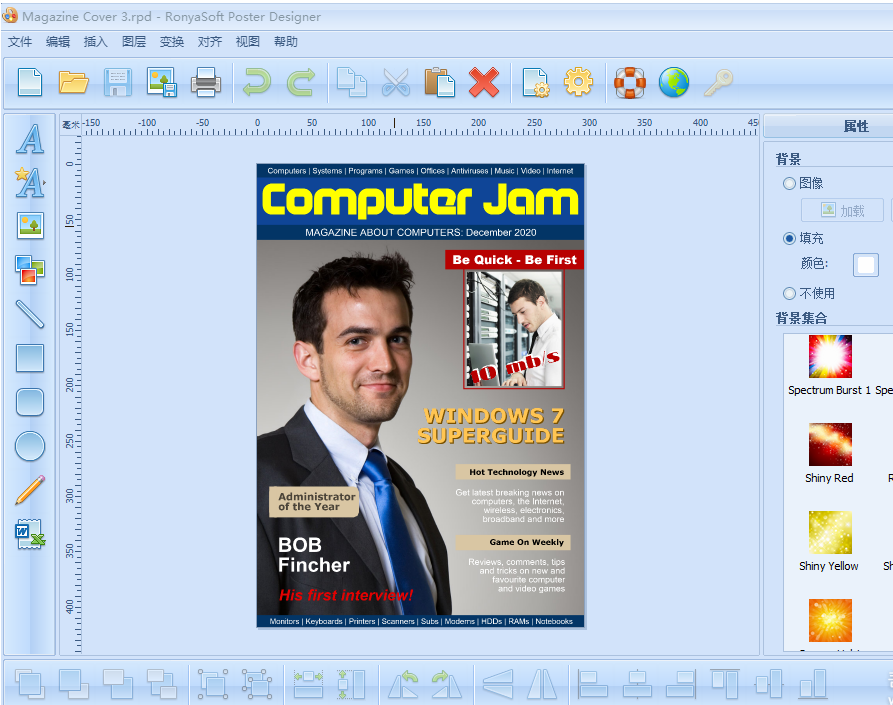Image resolution: width=893 pixels, height=705 pixels.
Task: Select the Hot Technology News label
Action: pos(513,472)
